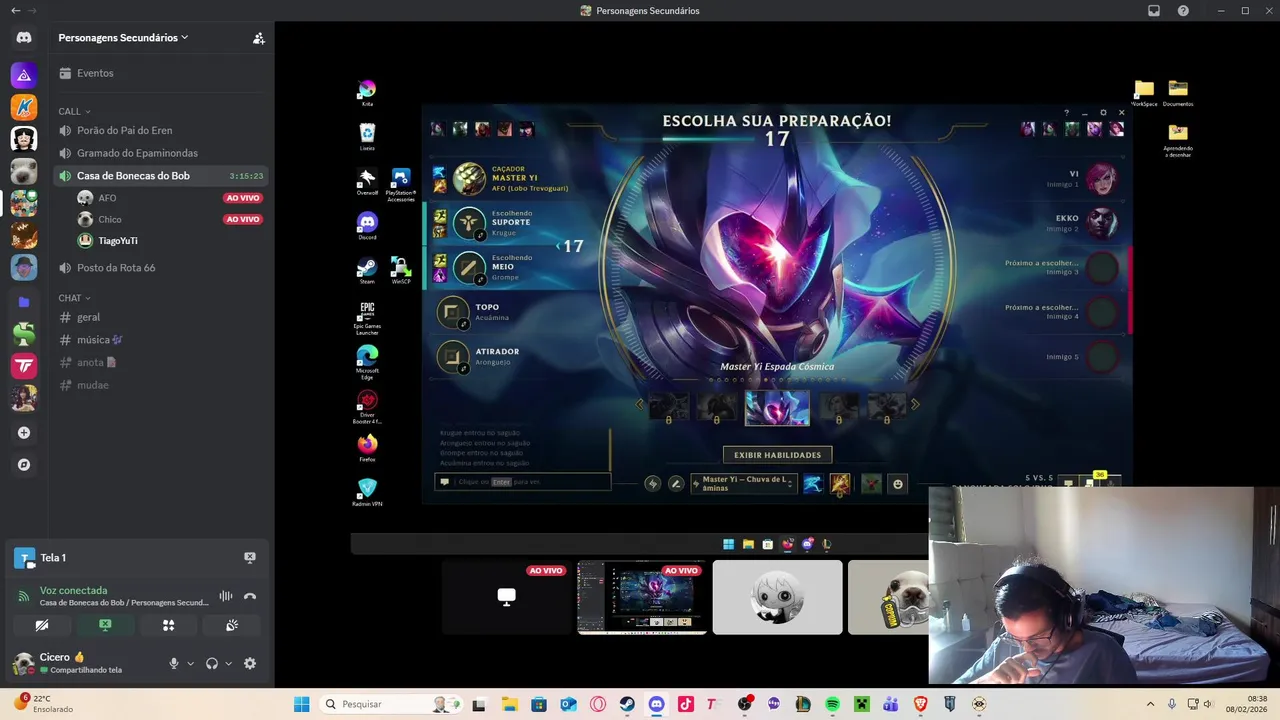Image resolution: width=1280 pixels, height=720 pixels.
Task: Click EXIBIR HABILIDADES in the stream
Action: (x=777, y=455)
